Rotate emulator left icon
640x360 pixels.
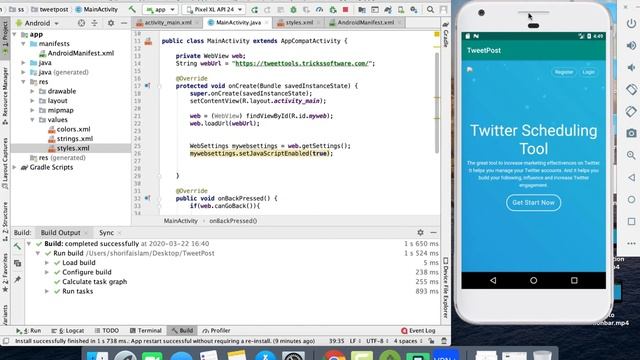click(x=631, y=89)
